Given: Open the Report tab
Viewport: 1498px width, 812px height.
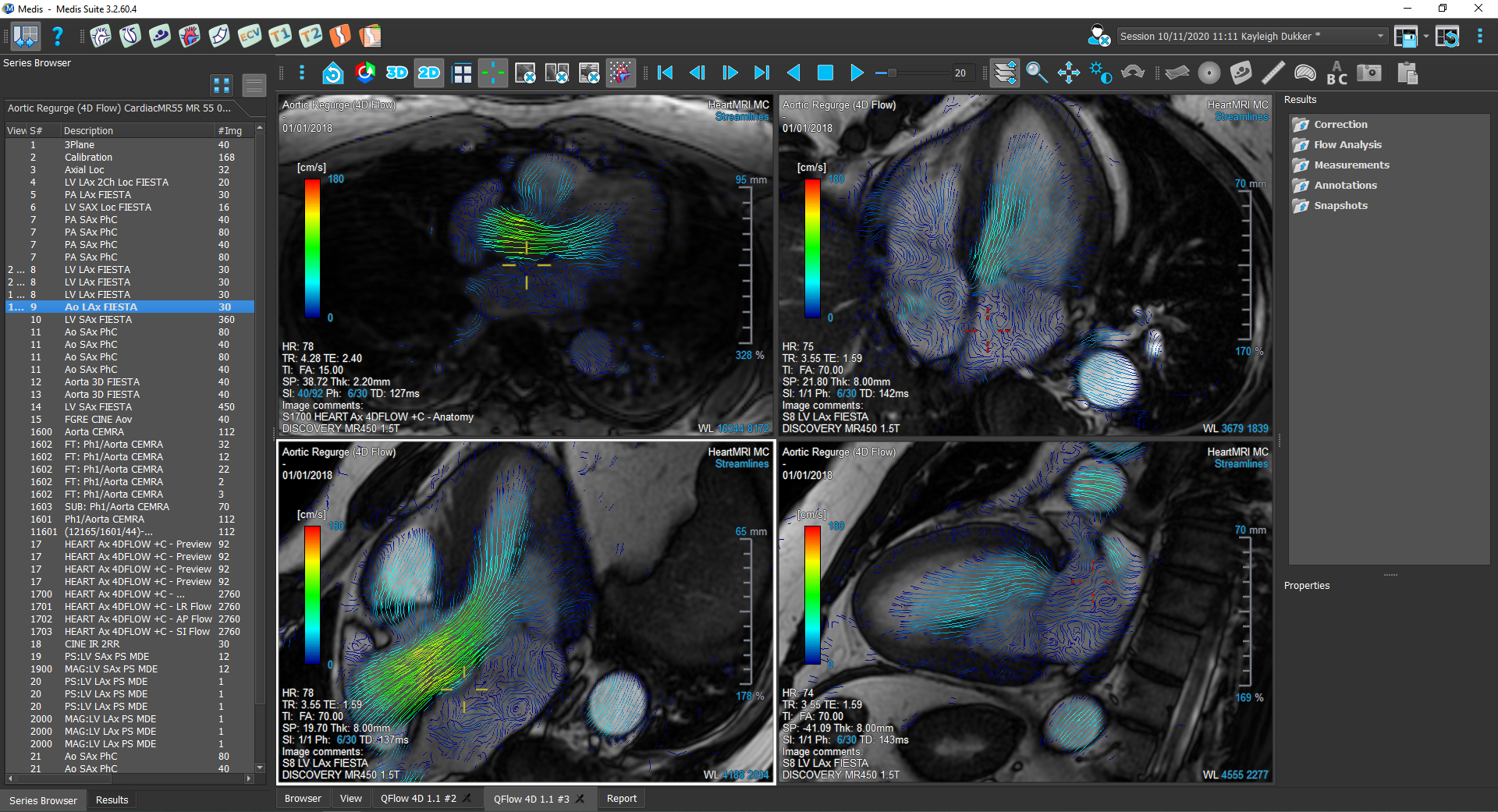Looking at the screenshot, I should pos(621,799).
